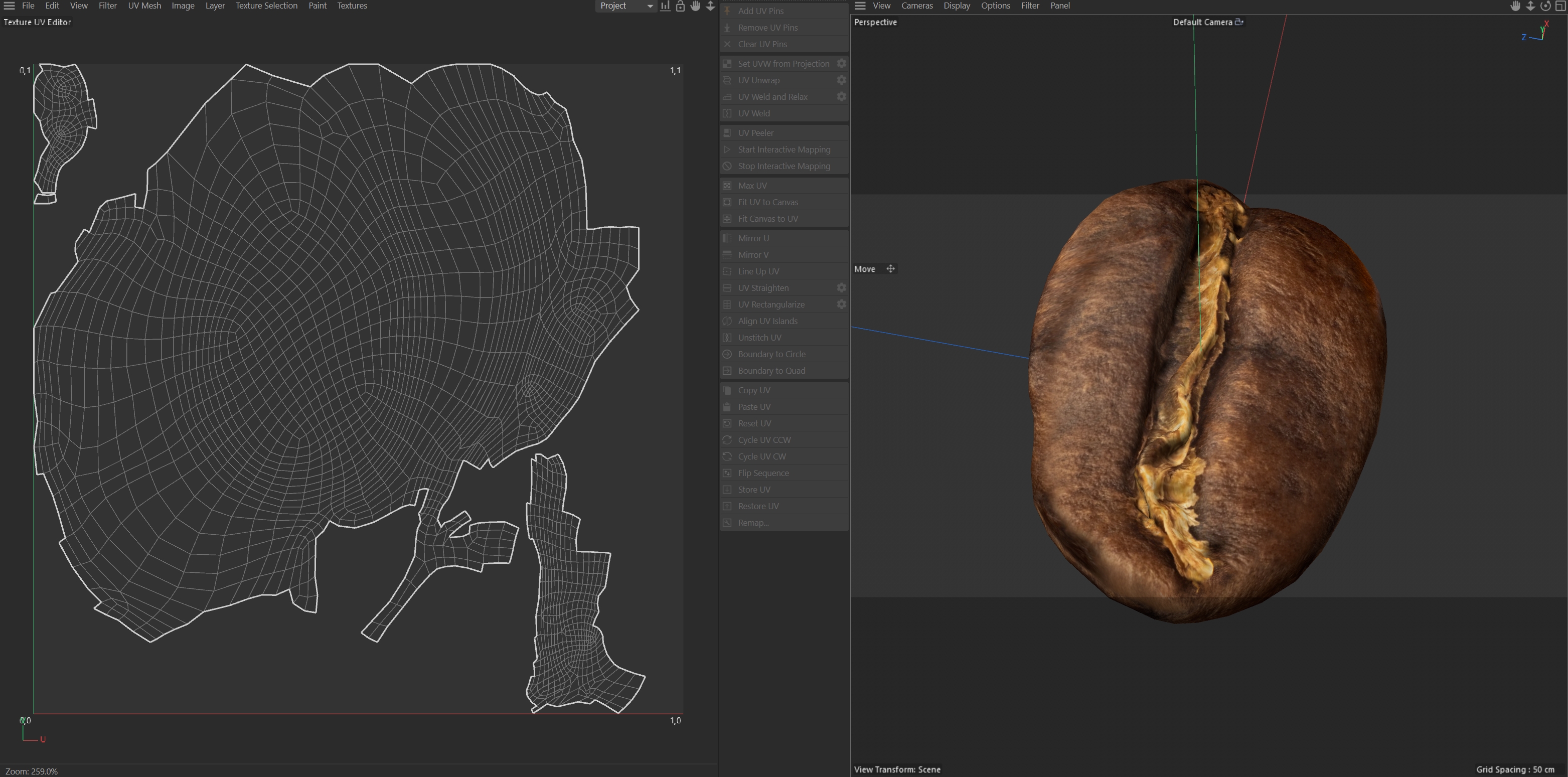This screenshot has width=1568, height=777.
Task: Click the Fit UV to Canvas command
Action: click(767, 202)
